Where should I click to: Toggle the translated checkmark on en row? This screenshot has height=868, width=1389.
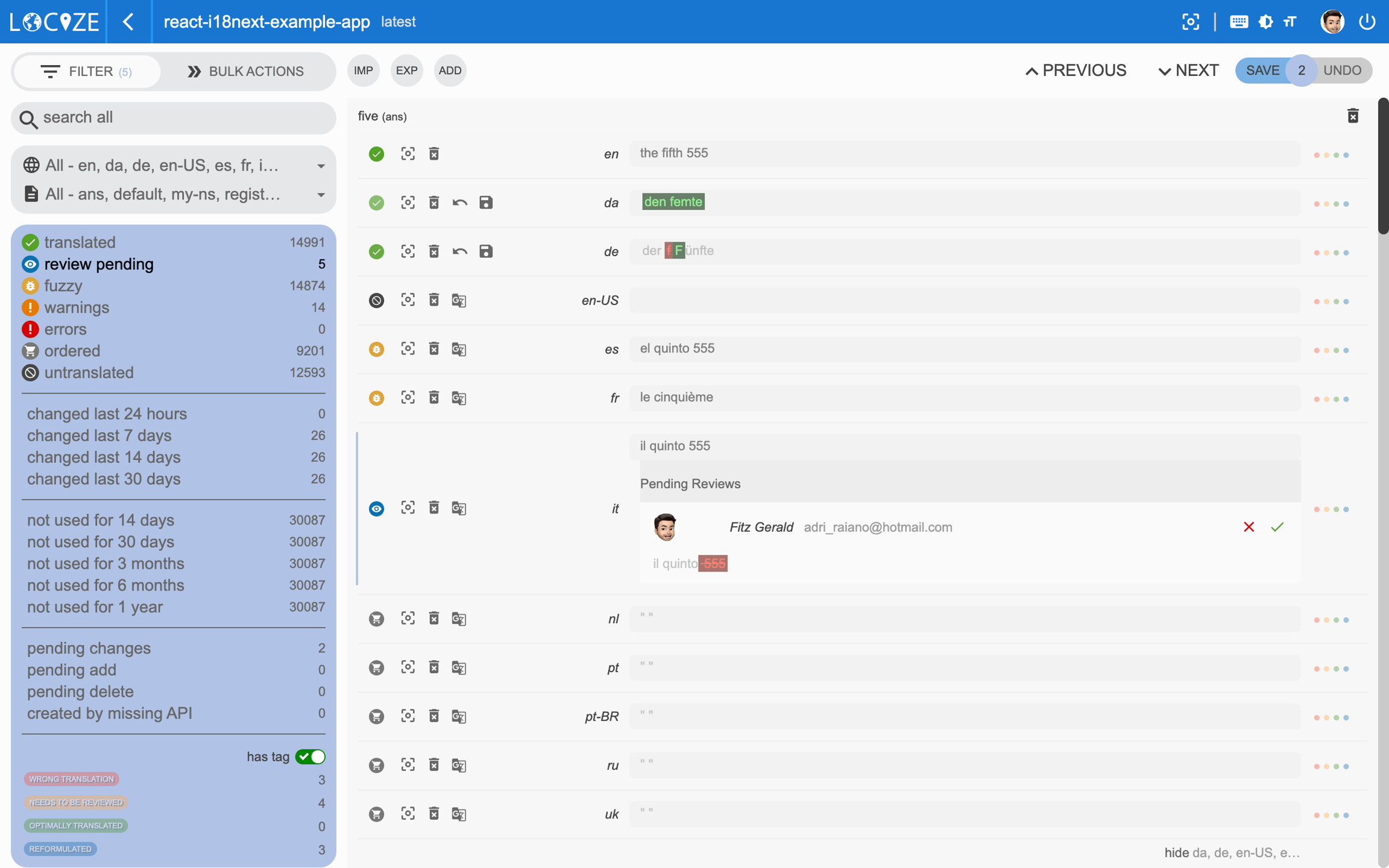(x=377, y=154)
